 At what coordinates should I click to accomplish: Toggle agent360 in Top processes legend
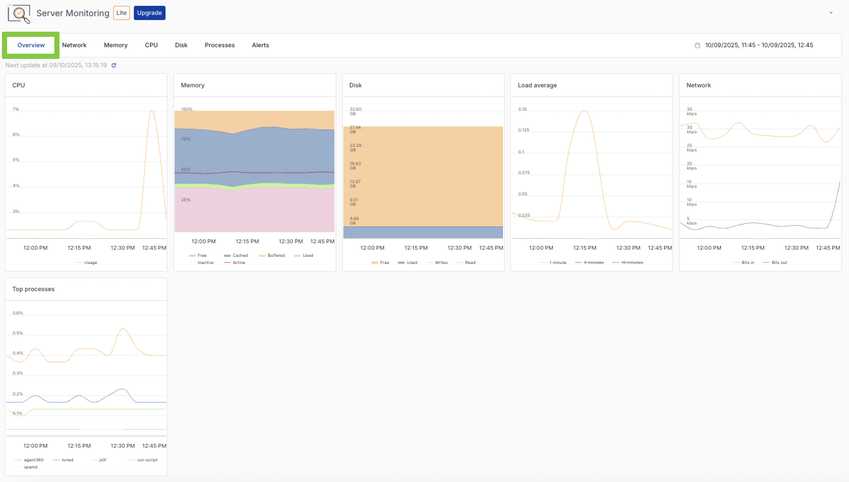coord(33,460)
